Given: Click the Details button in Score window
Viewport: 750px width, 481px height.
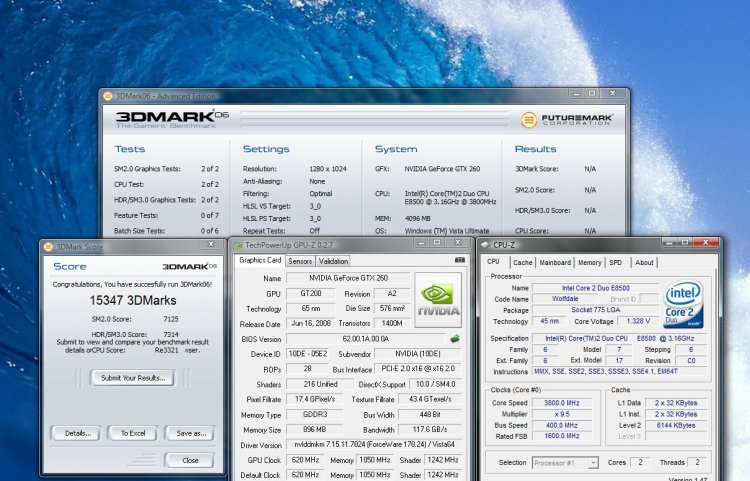Looking at the screenshot, I should coord(77,433).
